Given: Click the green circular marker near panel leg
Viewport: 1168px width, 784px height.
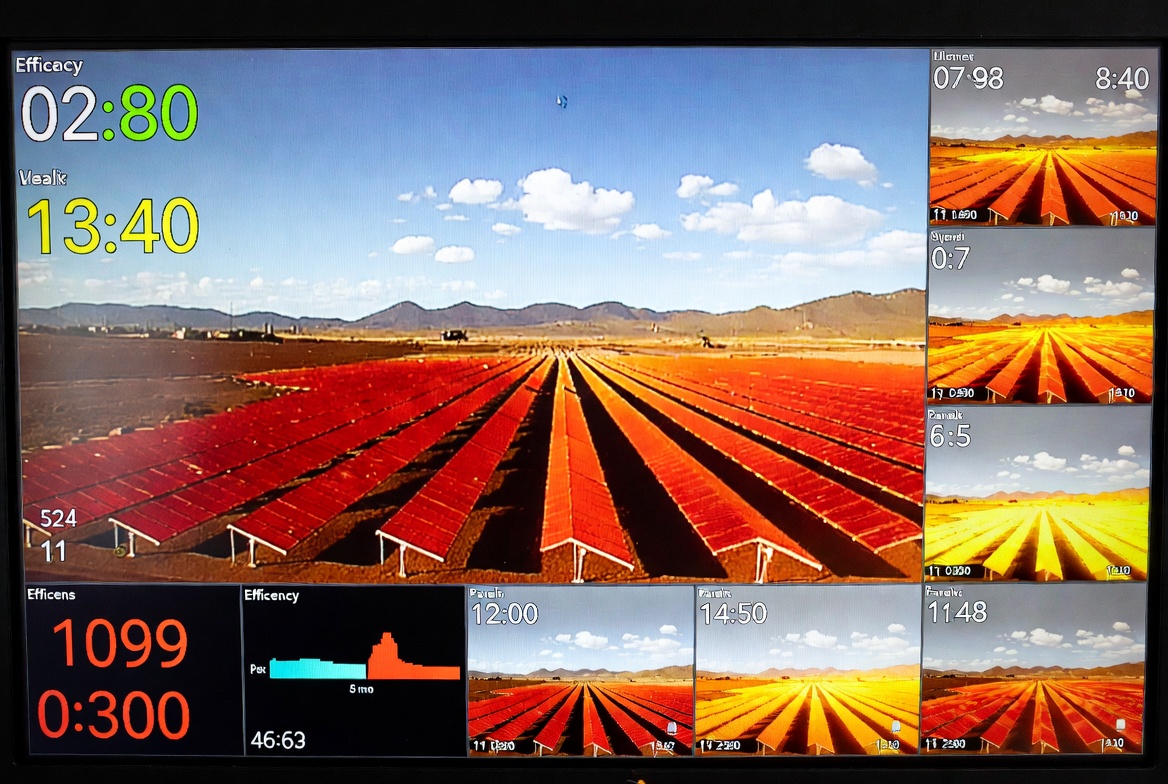Looking at the screenshot, I should [121, 549].
